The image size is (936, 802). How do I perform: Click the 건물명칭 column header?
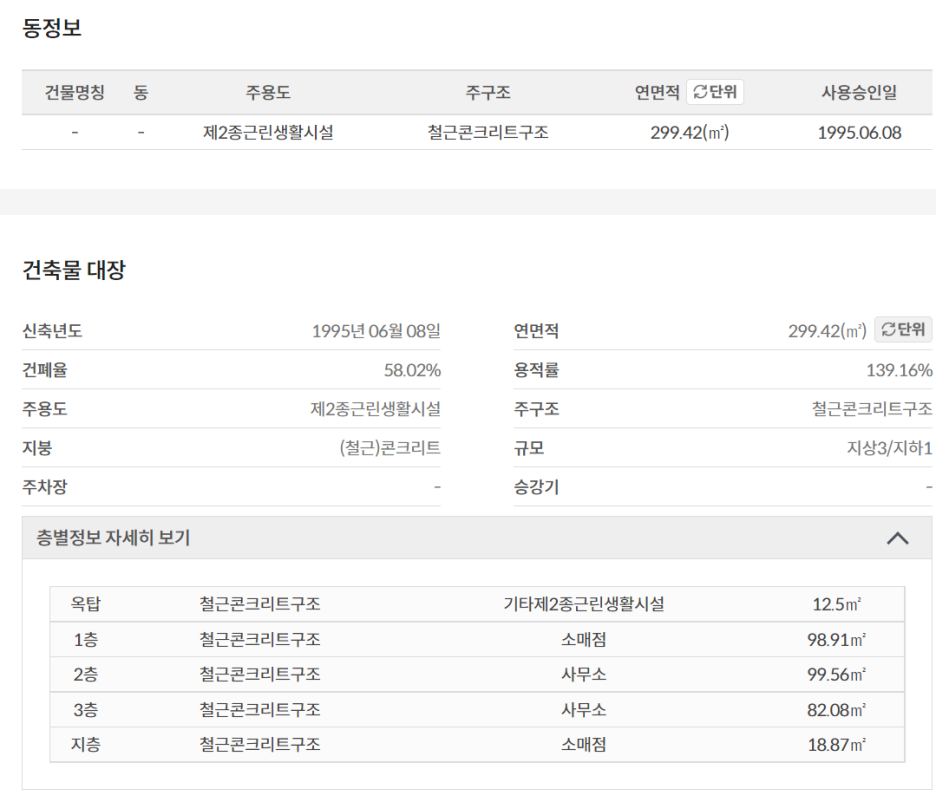[x=75, y=92]
